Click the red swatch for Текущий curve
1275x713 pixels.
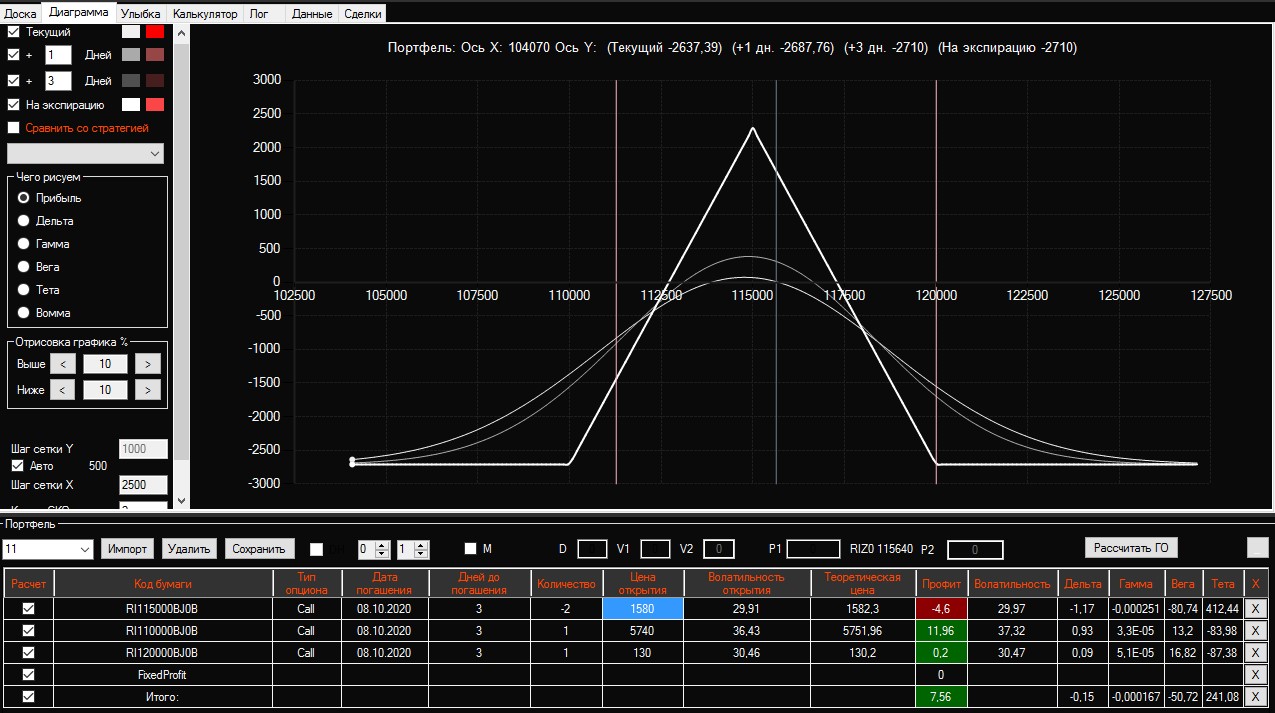coord(155,32)
